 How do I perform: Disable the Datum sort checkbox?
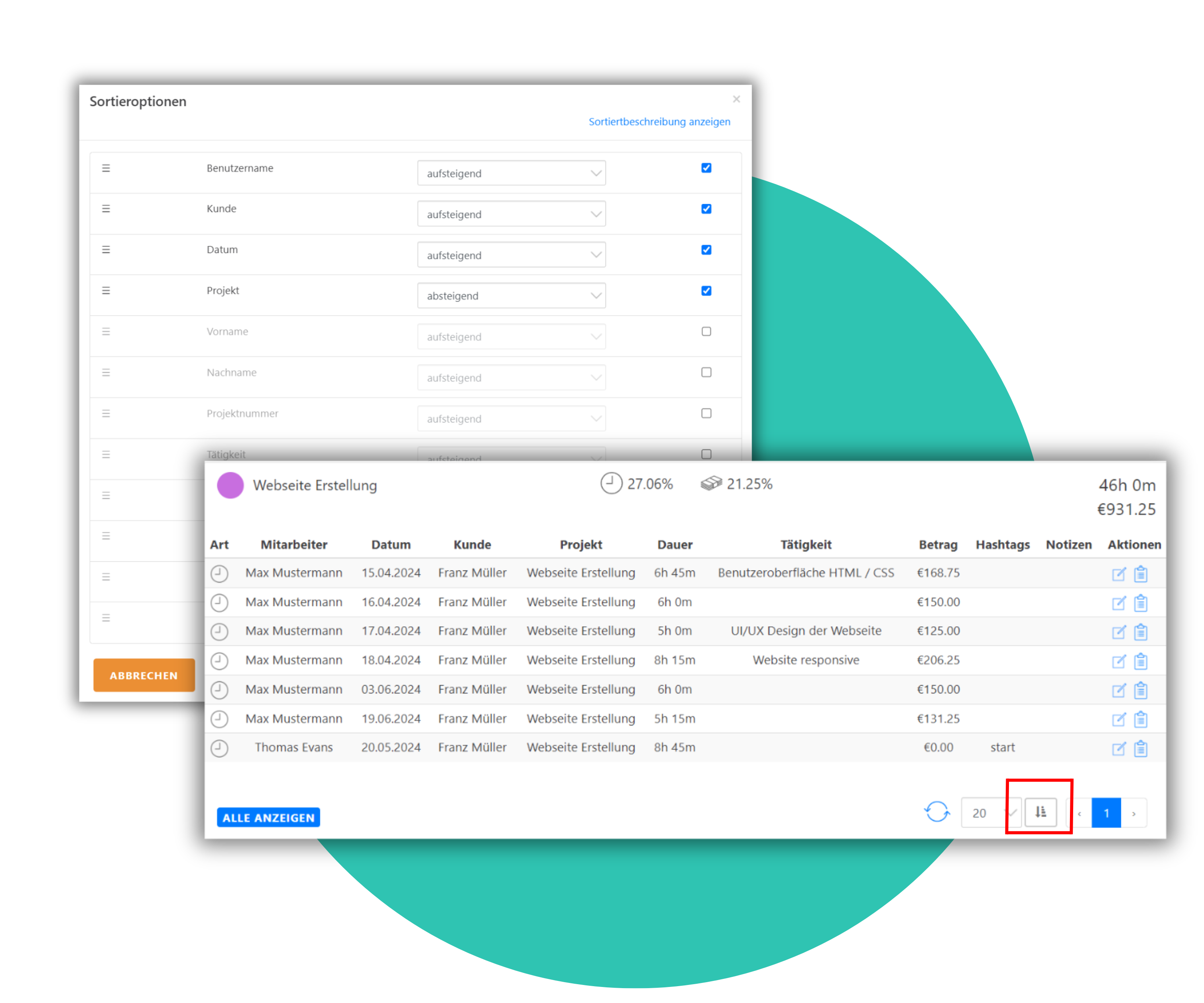click(x=706, y=250)
